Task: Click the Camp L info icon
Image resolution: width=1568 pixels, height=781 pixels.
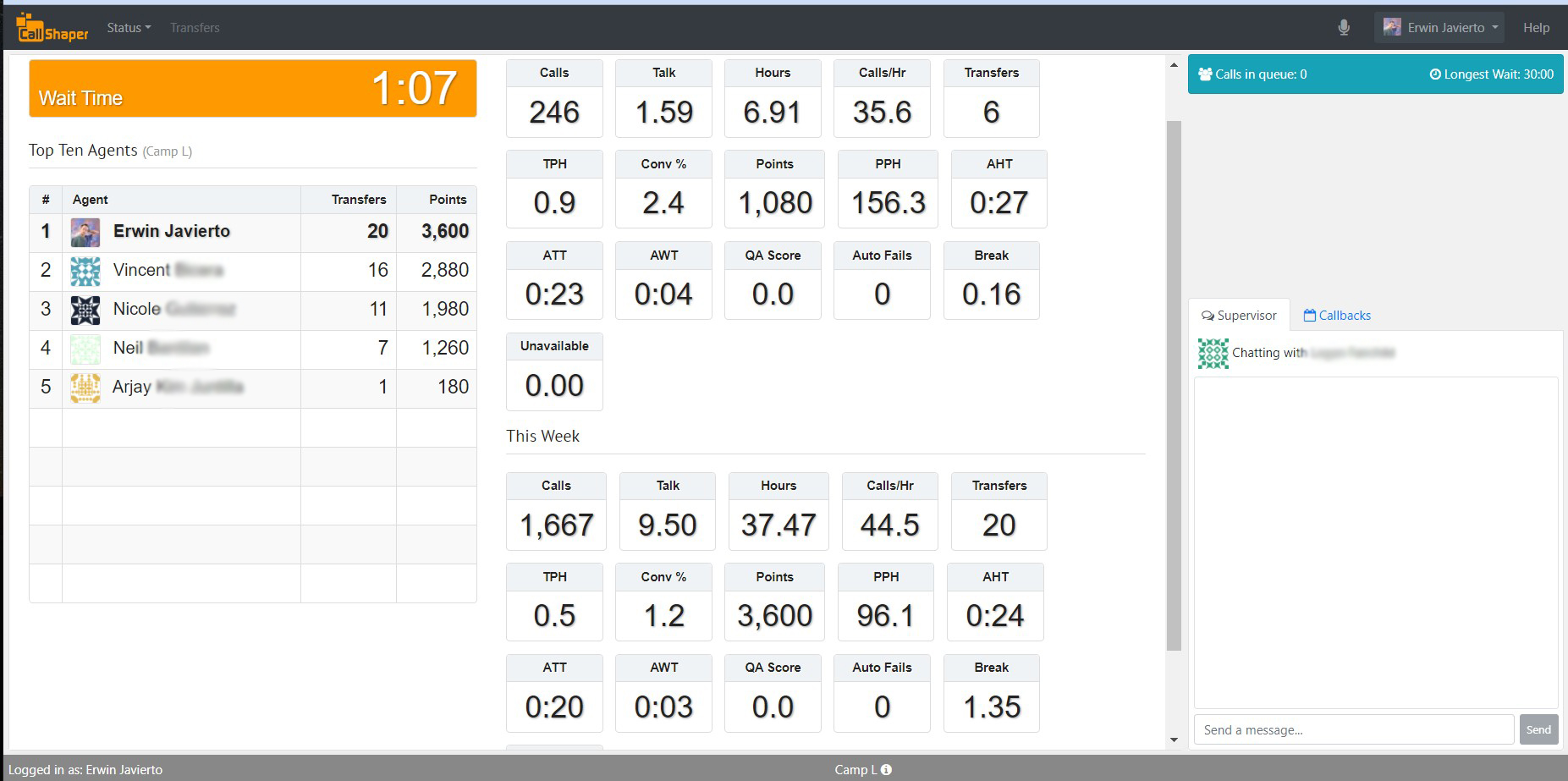Action: [886, 770]
